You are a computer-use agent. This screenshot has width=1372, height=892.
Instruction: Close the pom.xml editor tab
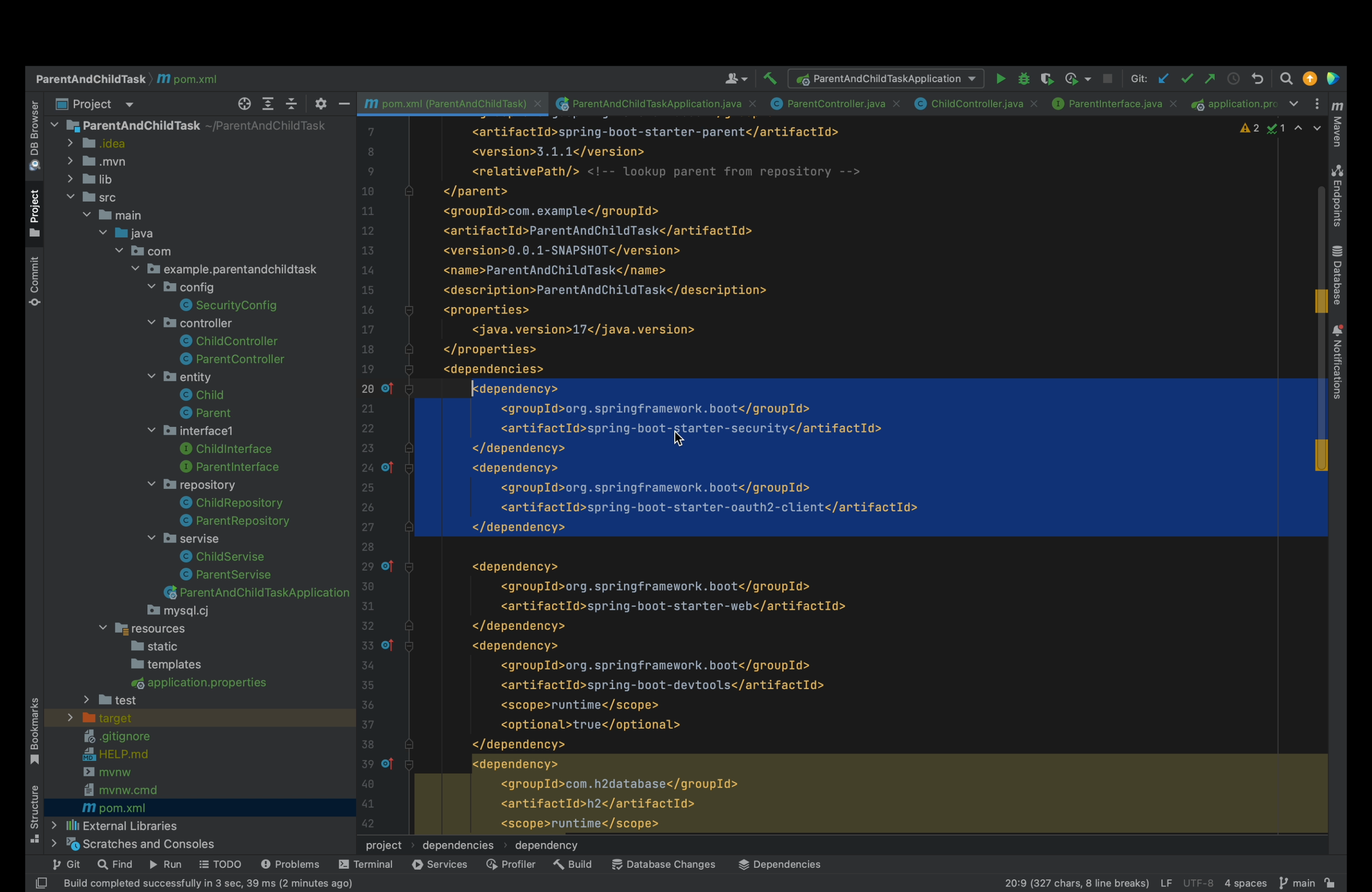pos(537,104)
